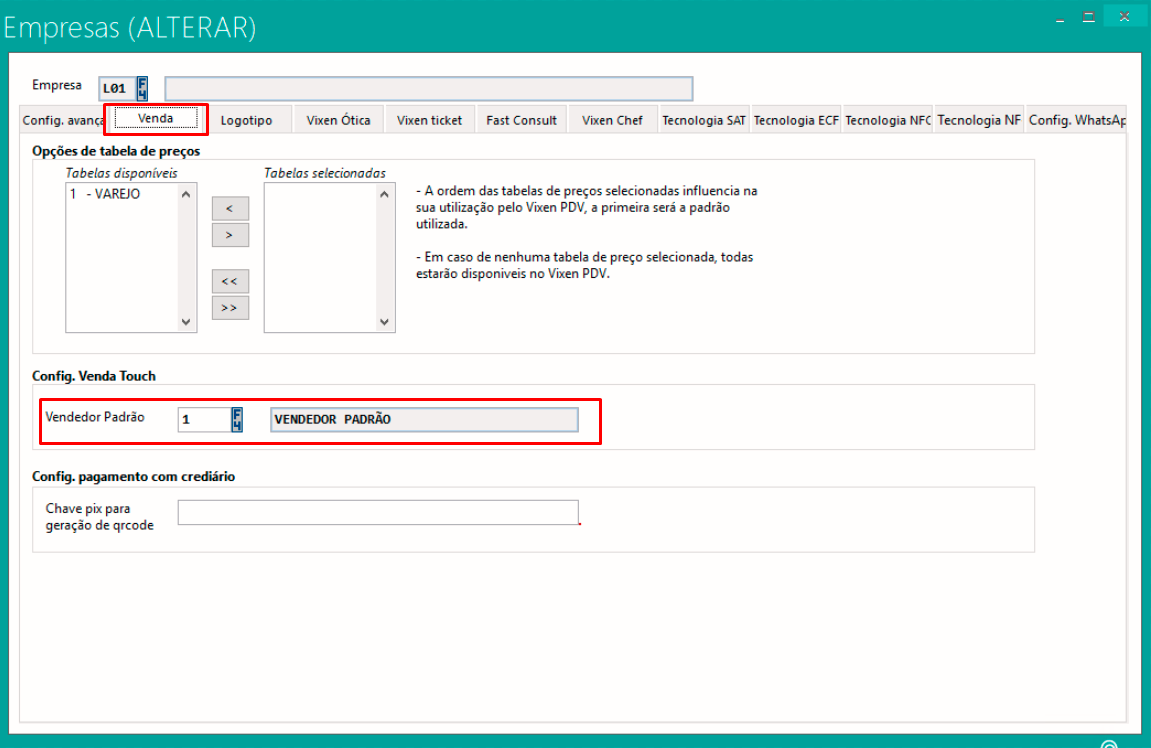Select the Tecnologia SAT tab
This screenshot has width=1151, height=748.
click(x=704, y=120)
